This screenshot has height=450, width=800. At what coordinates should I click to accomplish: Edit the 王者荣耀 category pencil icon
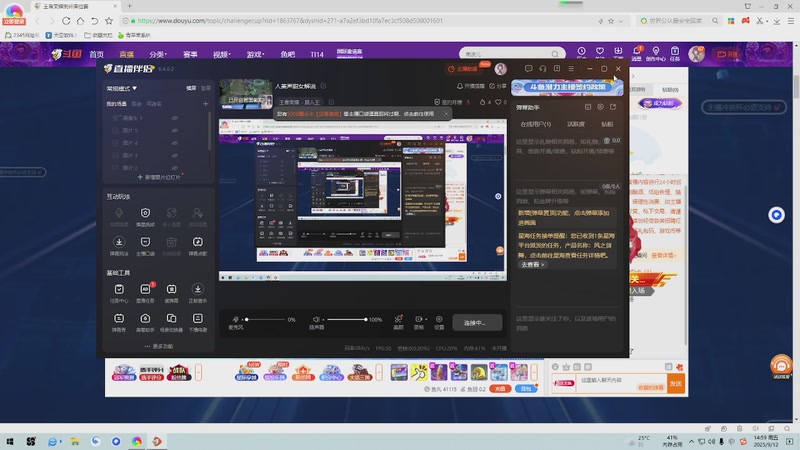pyautogui.click(x=331, y=102)
